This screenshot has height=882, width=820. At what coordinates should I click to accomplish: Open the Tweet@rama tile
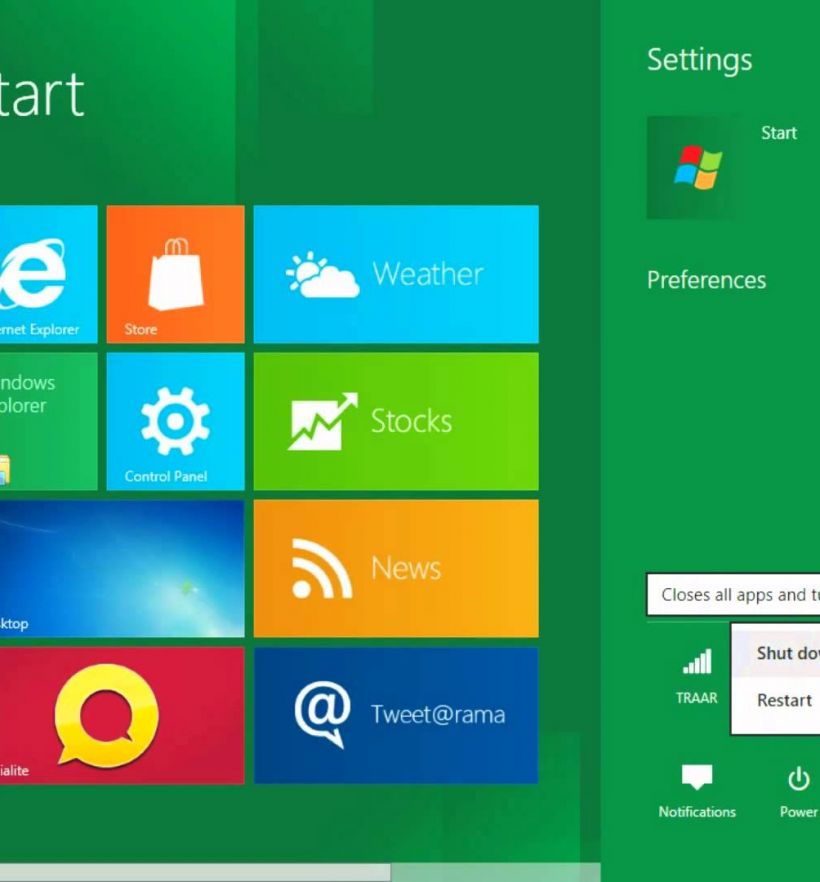pyautogui.click(x=396, y=715)
